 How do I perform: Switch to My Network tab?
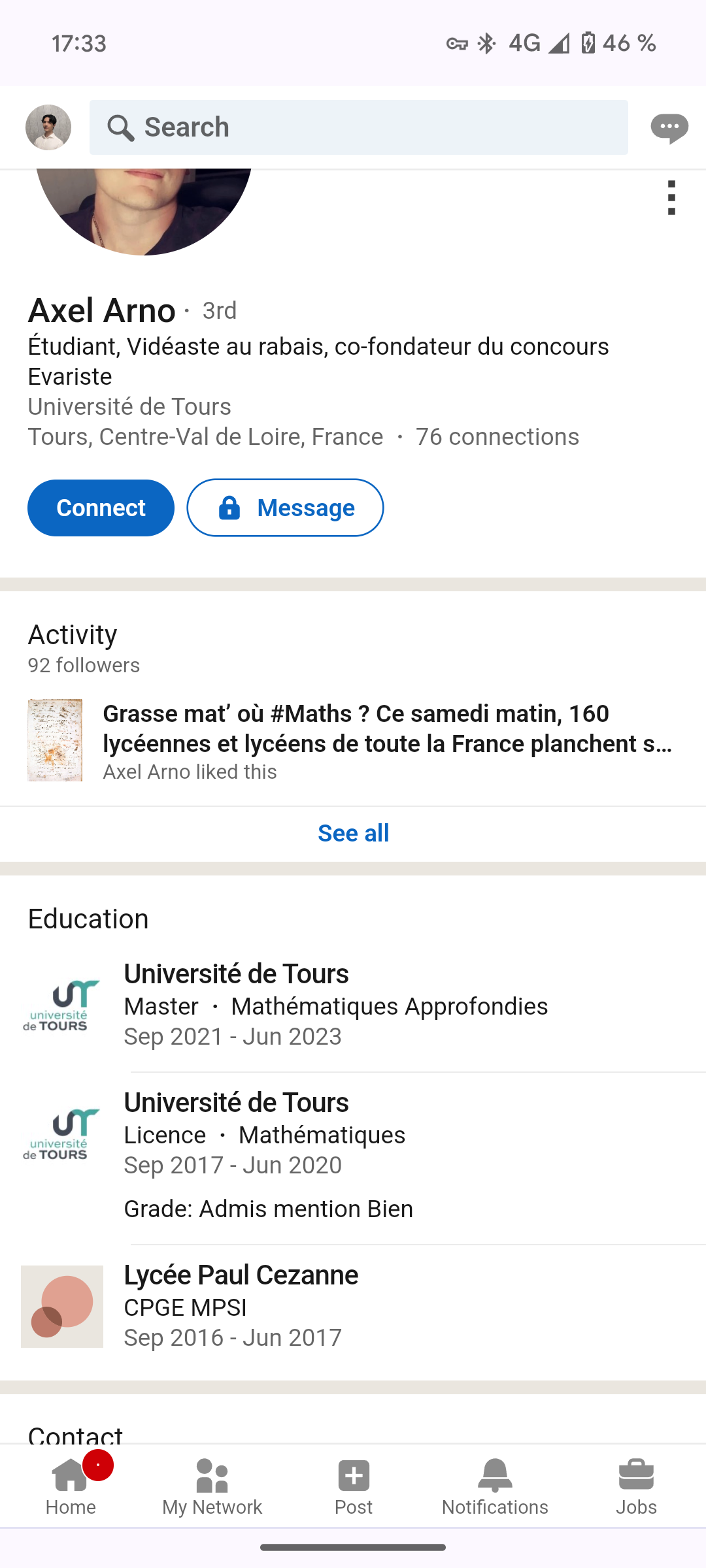tap(212, 1486)
